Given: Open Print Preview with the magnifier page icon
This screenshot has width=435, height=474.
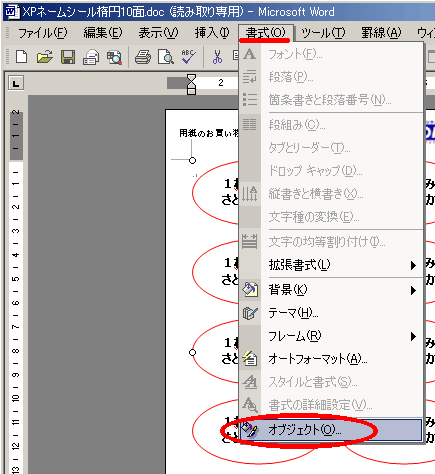Looking at the screenshot, I should point(166,57).
